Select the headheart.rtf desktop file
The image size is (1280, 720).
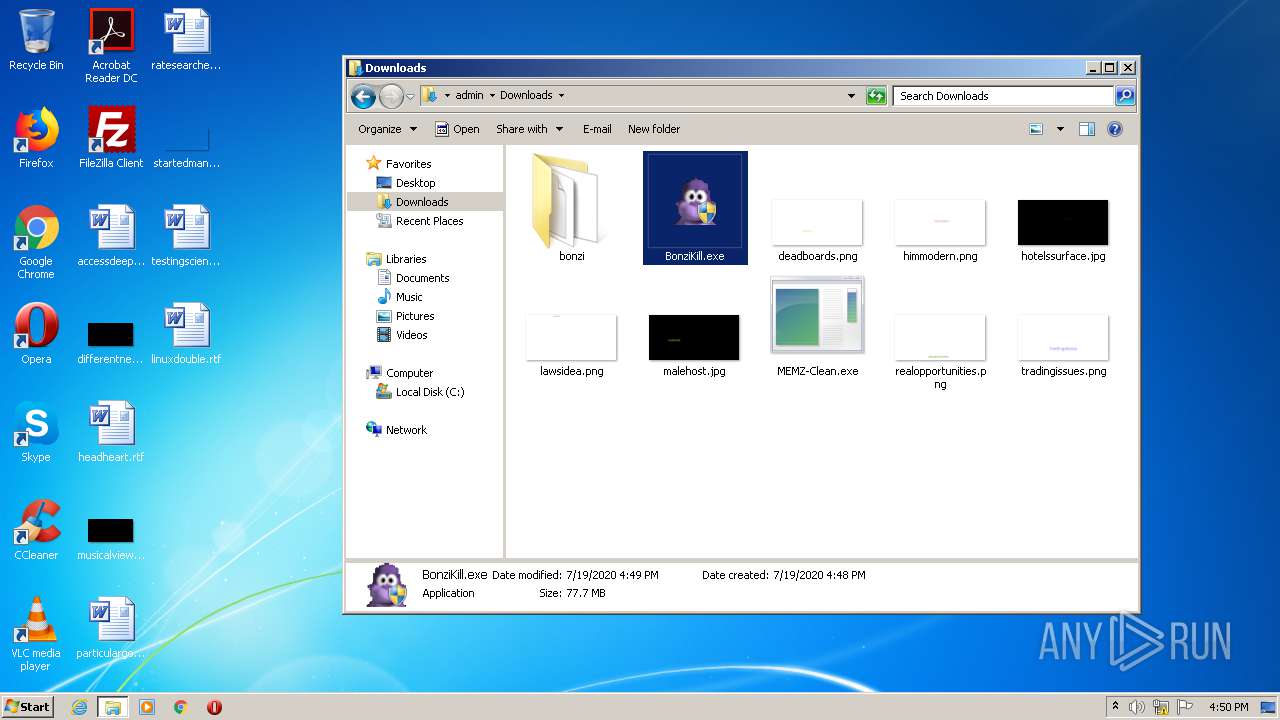click(111, 432)
